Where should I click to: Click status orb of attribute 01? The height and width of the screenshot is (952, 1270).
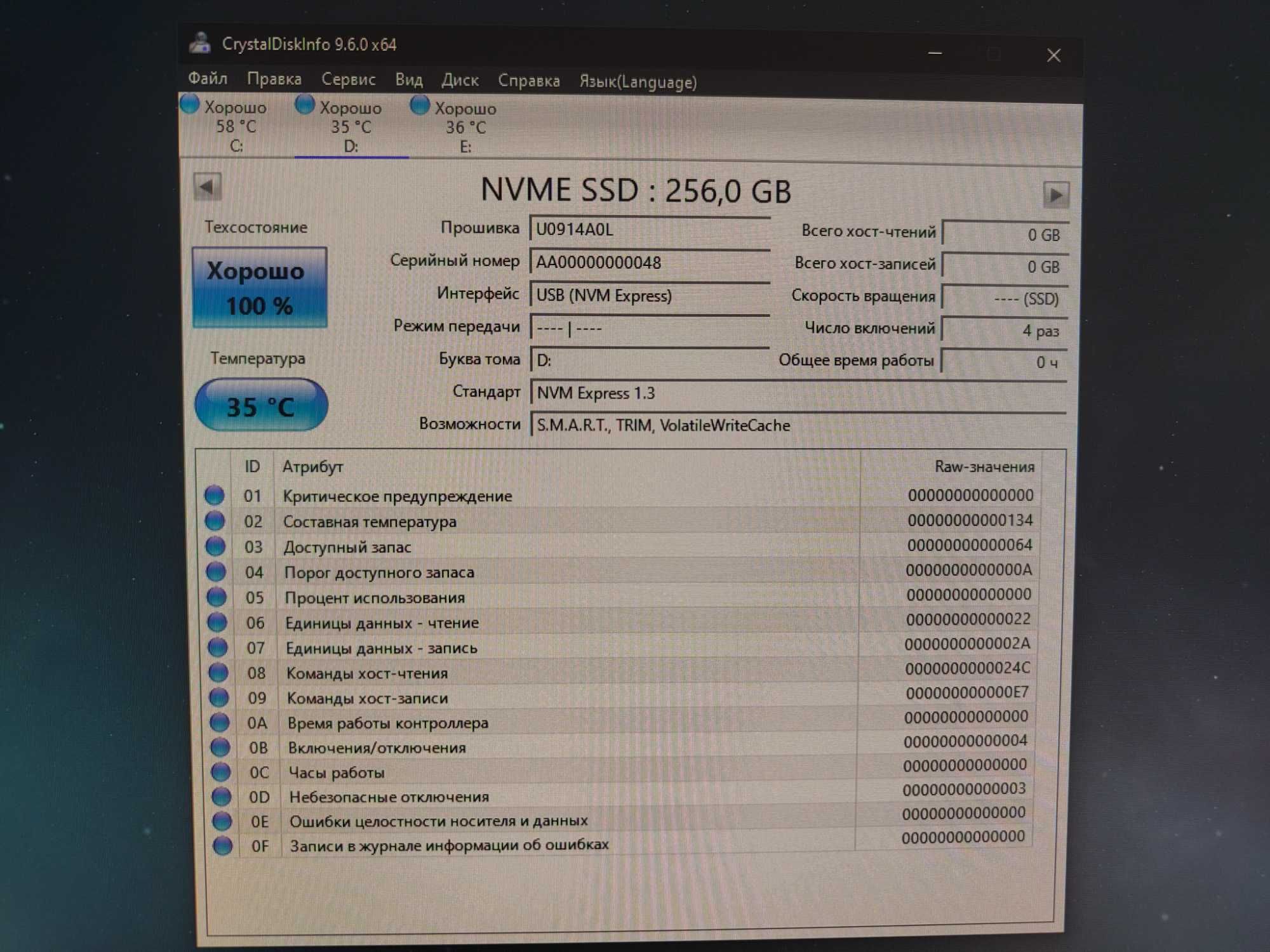[214, 495]
